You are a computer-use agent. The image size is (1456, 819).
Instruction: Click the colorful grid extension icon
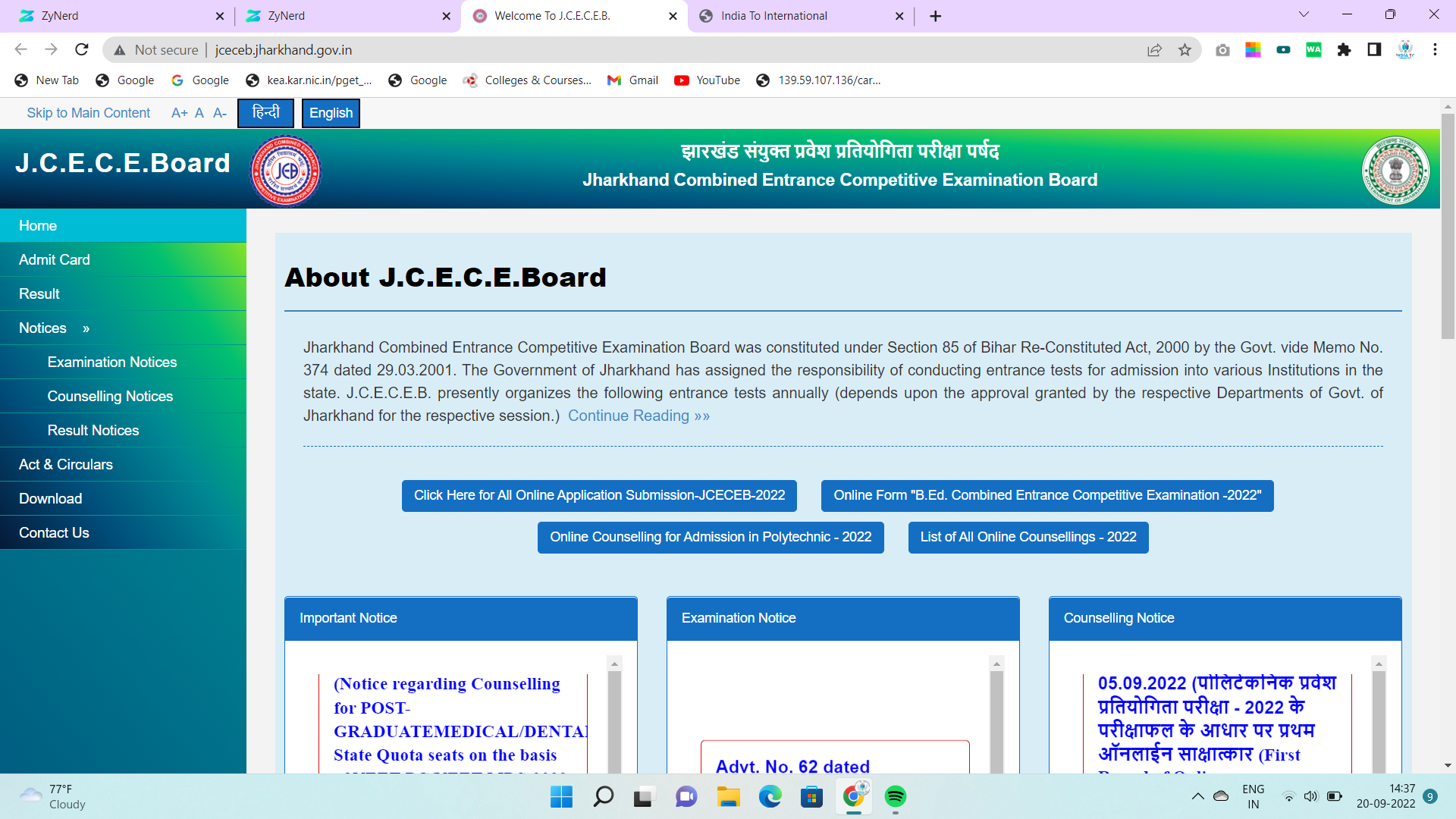point(1253,50)
